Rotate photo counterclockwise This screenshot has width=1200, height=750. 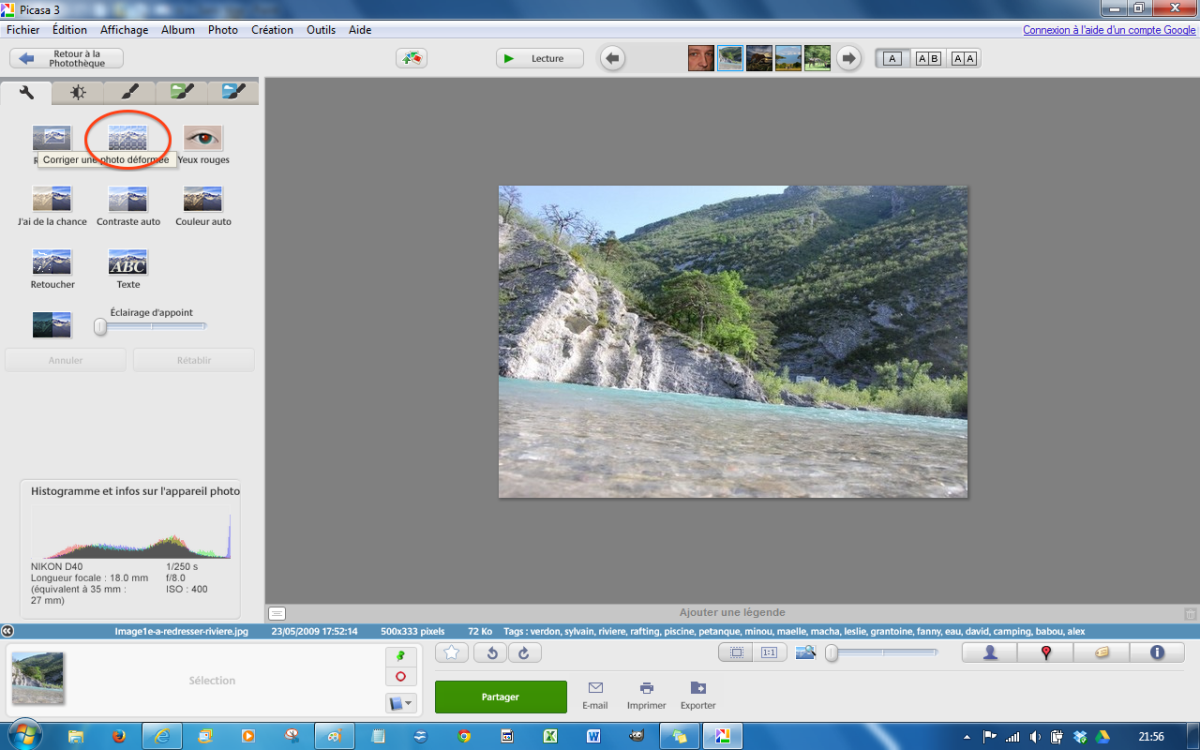[489, 653]
